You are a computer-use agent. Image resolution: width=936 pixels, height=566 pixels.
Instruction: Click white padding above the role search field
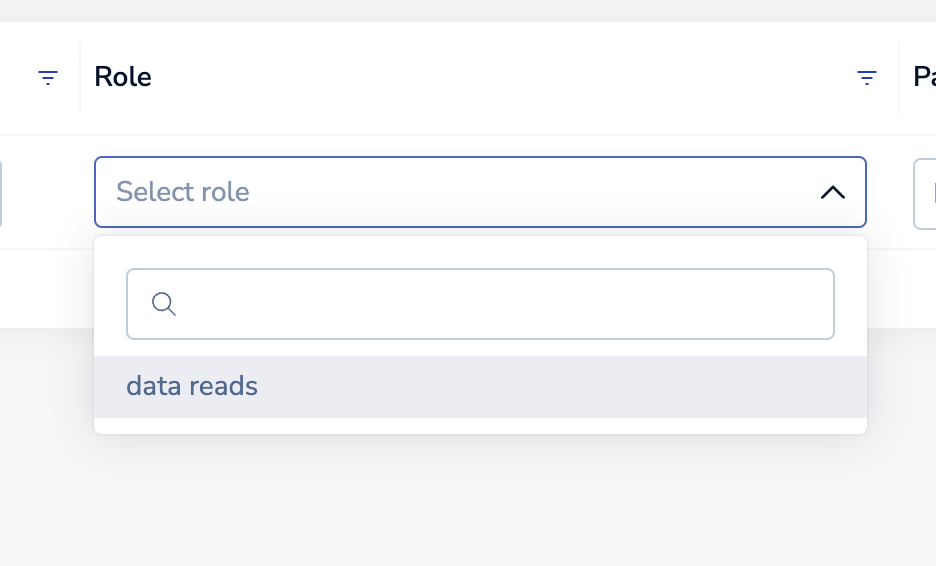[480, 252]
